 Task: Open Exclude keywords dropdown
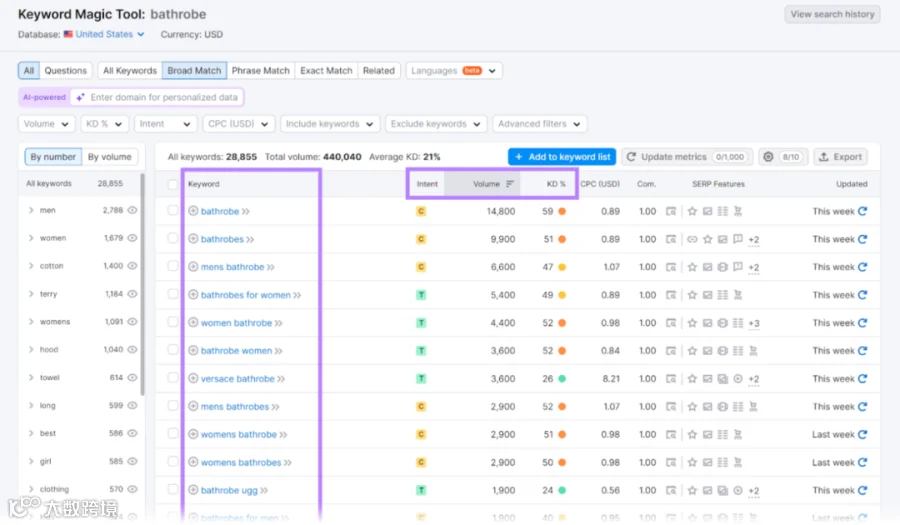point(436,124)
